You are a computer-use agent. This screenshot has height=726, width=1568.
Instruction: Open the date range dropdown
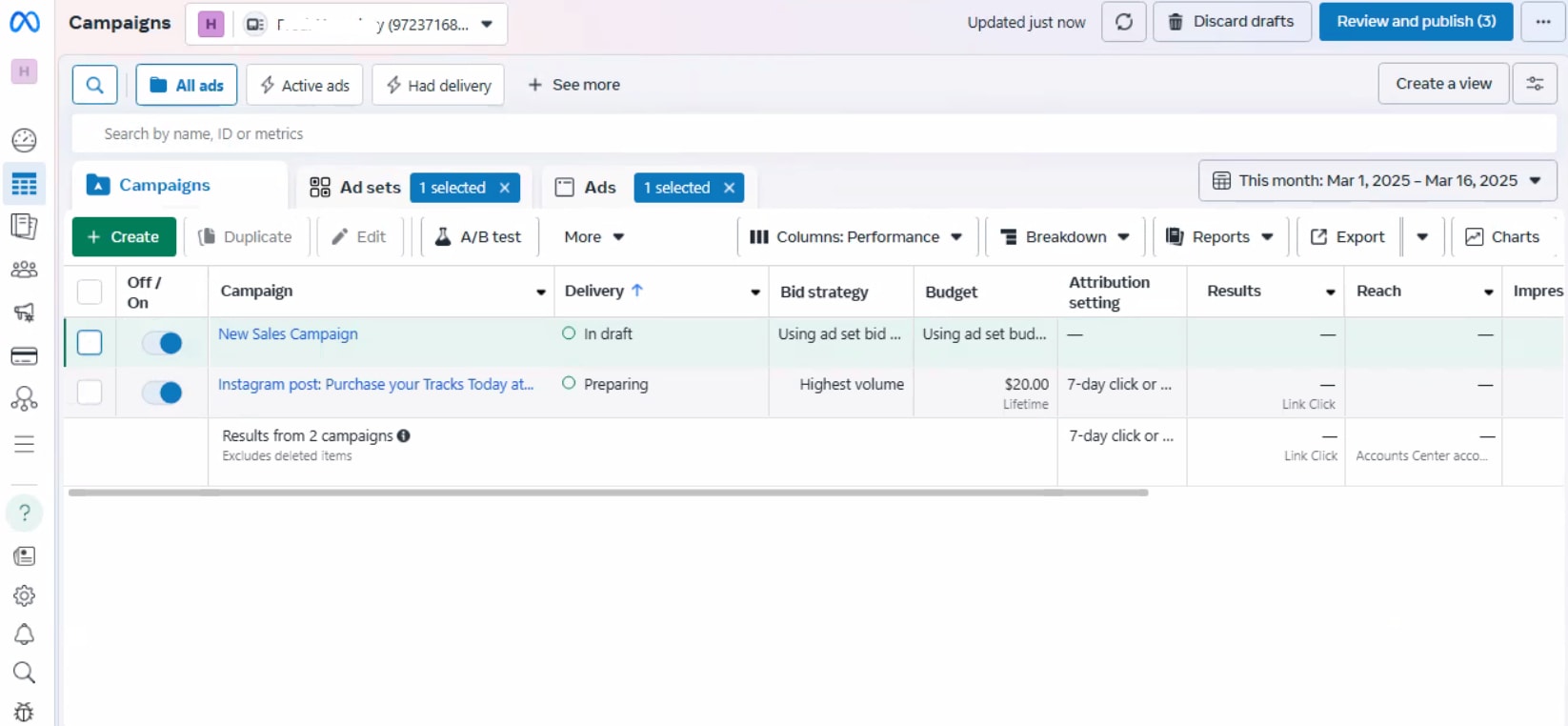click(x=1377, y=181)
